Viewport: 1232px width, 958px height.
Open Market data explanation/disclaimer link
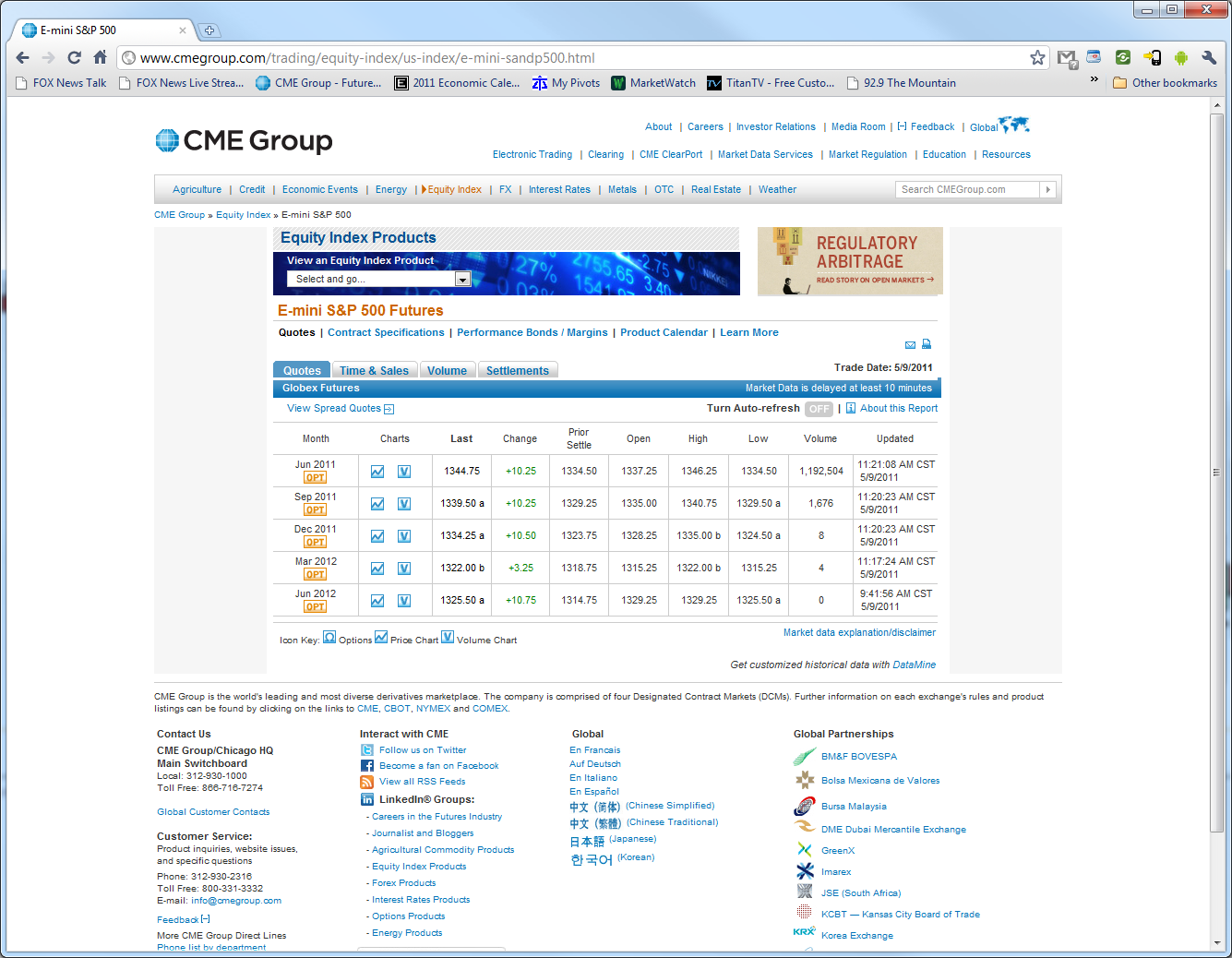coord(859,633)
